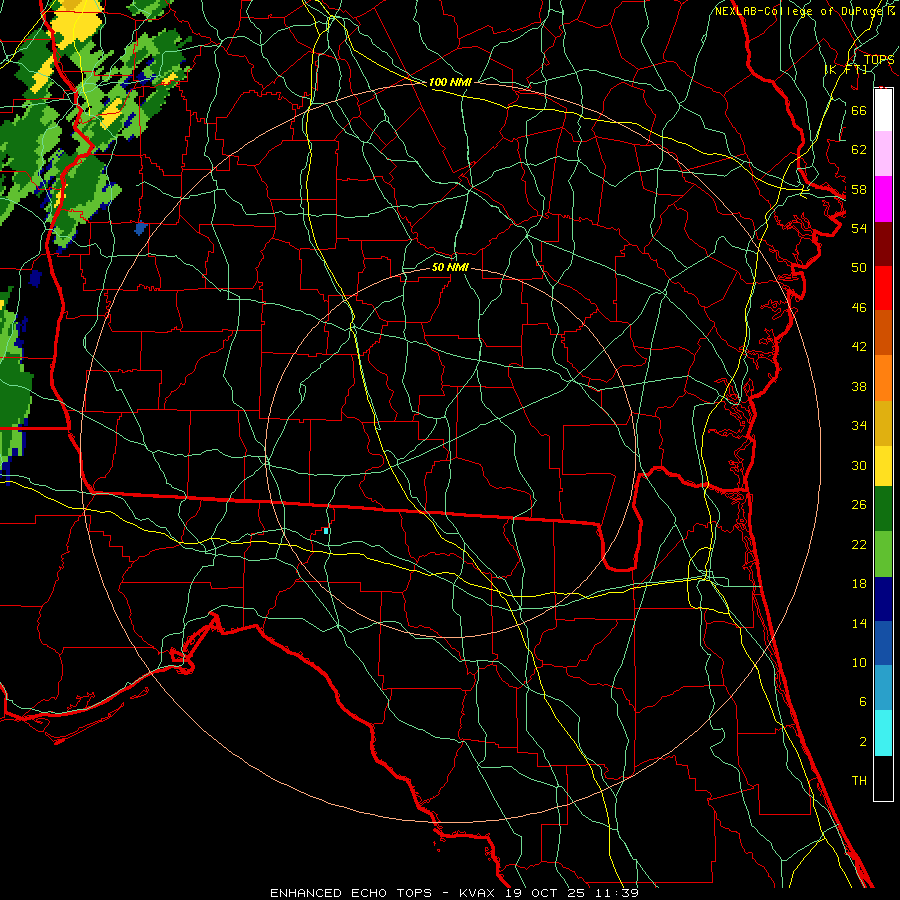Click the 'TH' legend label
Image resolution: width=900 pixels, height=900 pixels.
point(859,781)
